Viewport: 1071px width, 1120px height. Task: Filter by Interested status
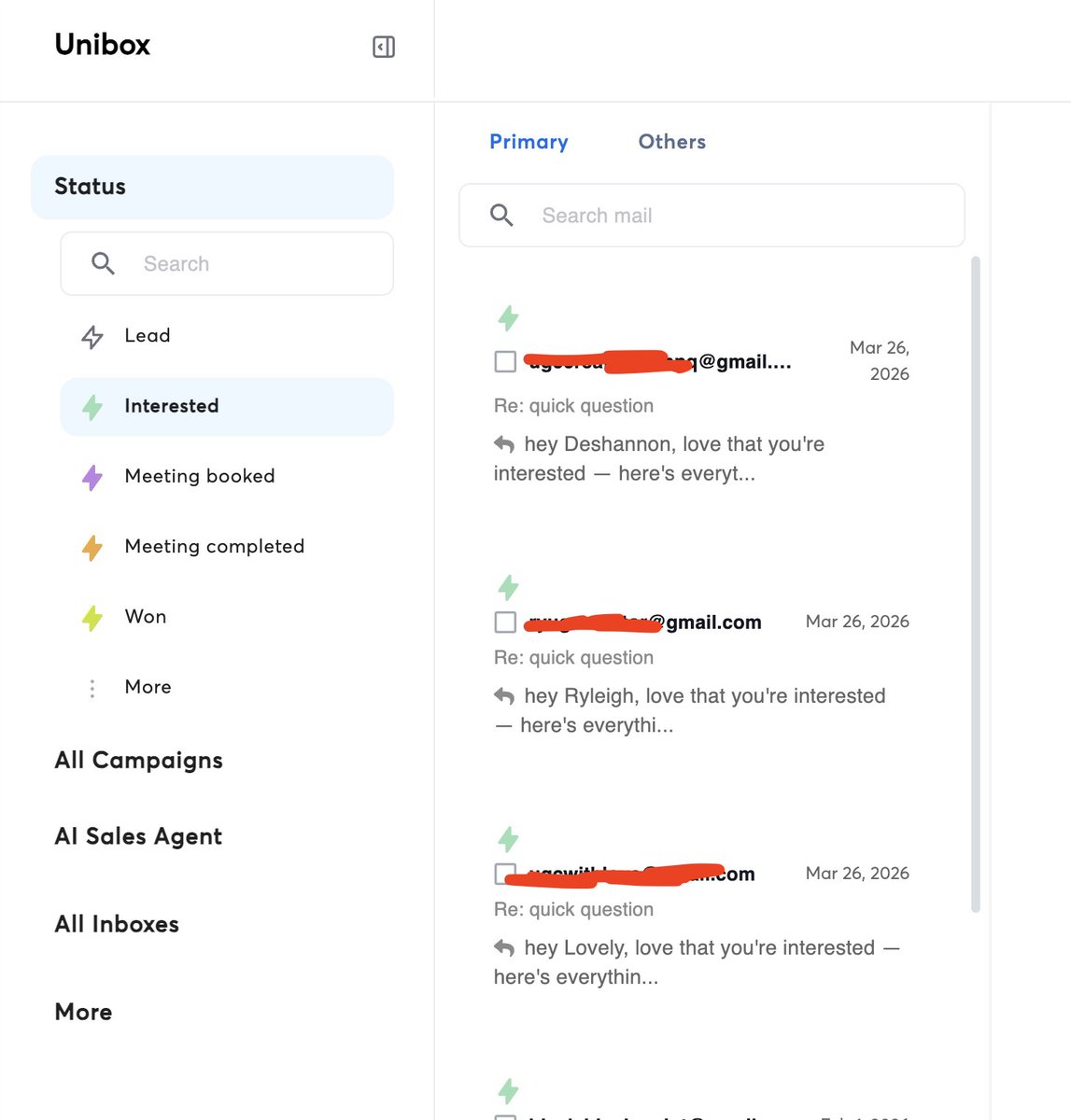pyautogui.click(x=227, y=406)
